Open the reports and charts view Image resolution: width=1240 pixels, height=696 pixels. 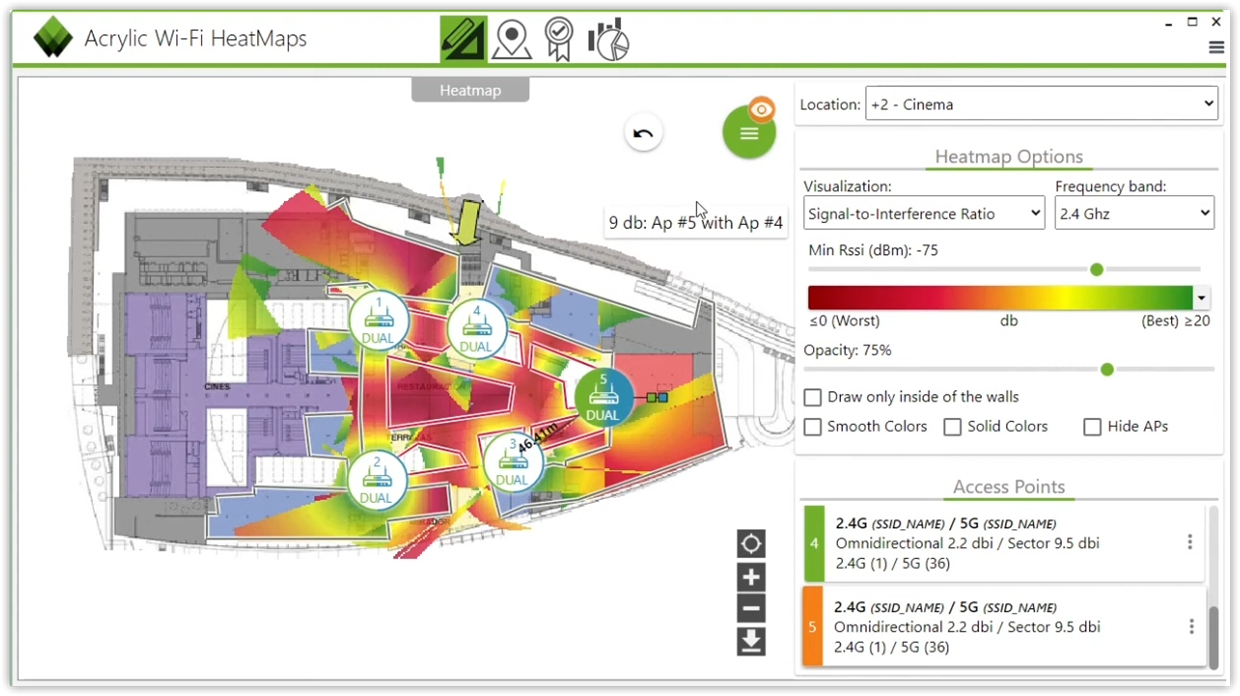(x=608, y=38)
